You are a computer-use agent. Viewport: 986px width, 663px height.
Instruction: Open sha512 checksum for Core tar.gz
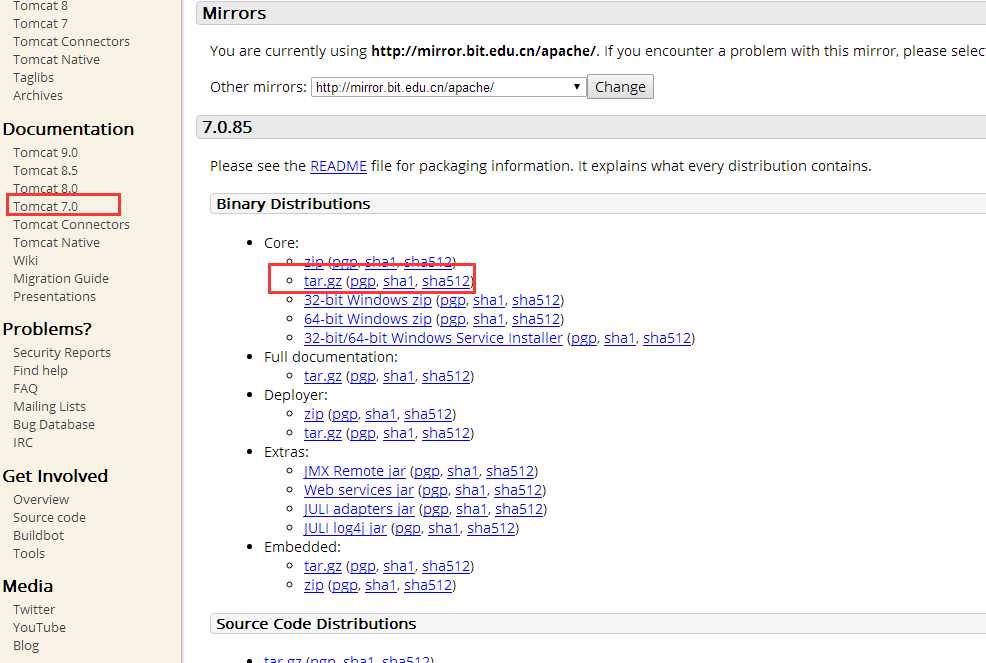(446, 281)
